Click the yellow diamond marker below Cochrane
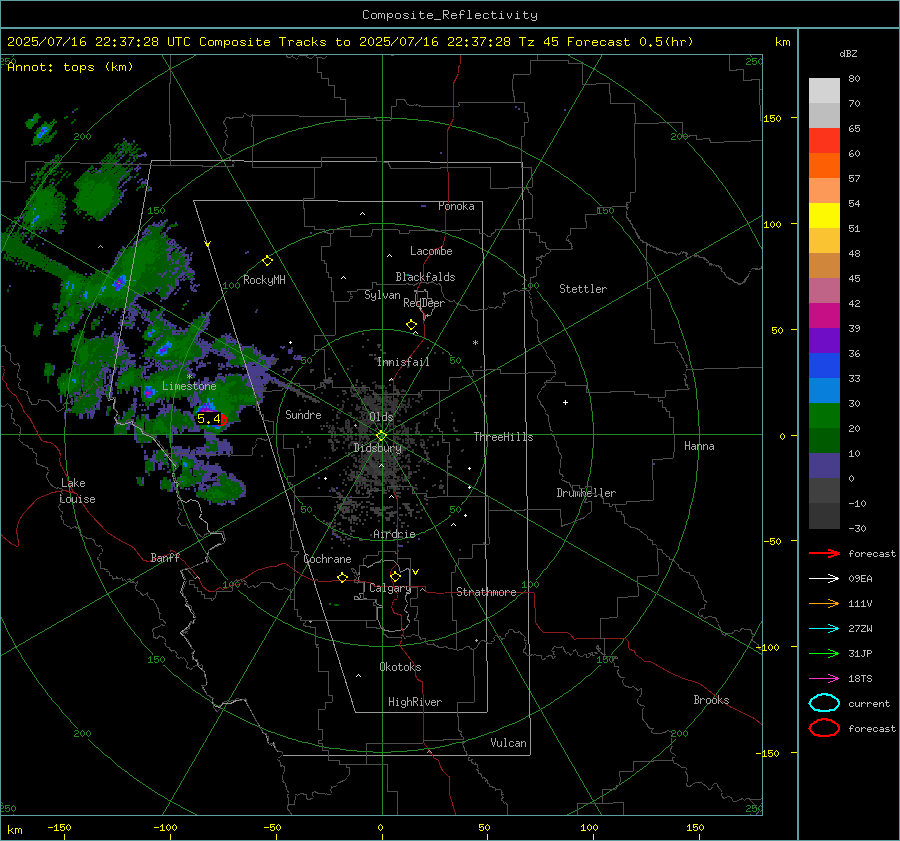Screen dimensions: 900x841 (x=342, y=577)
